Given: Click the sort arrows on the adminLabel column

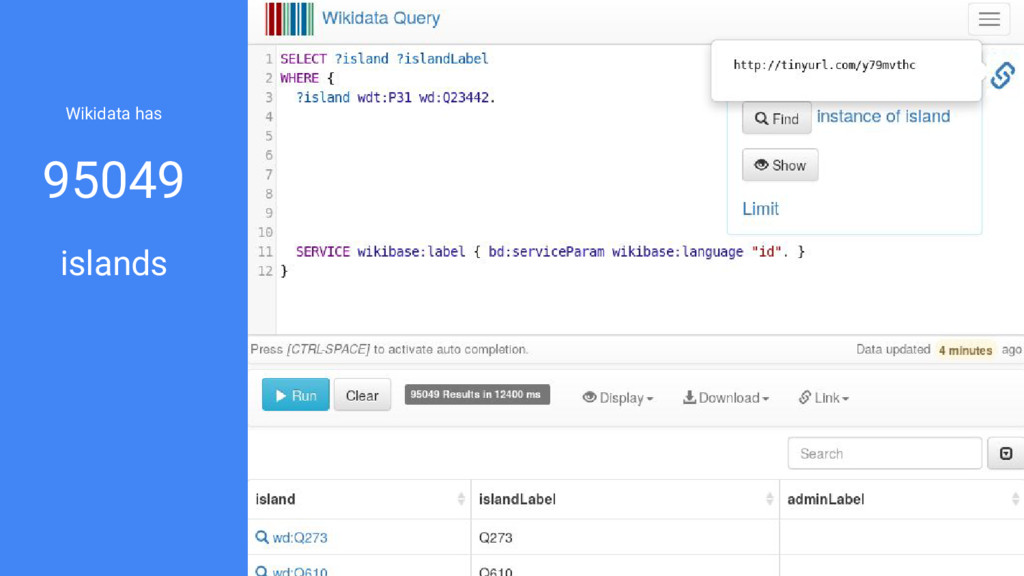Looking at the screenshot, I should point(1016,499).
